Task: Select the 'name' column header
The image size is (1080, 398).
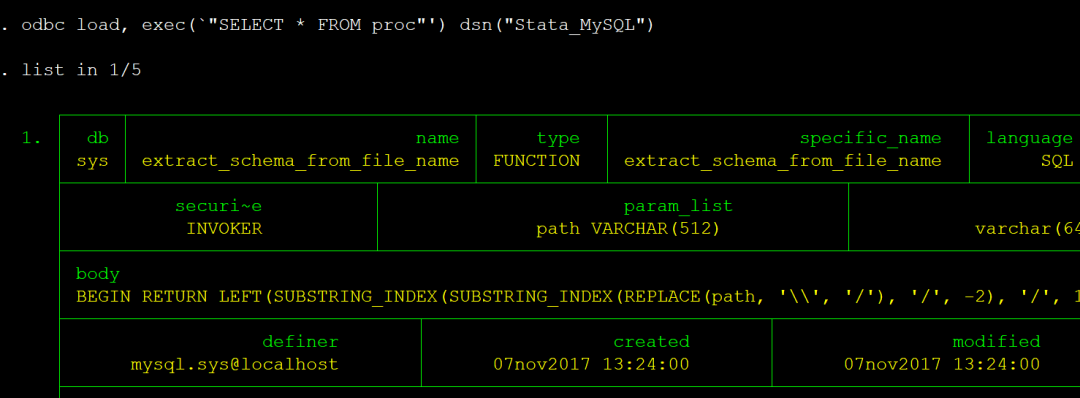Action: pos(437,138)
